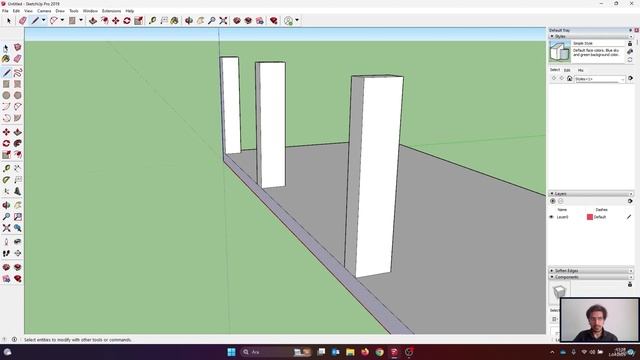The image size is (640, 360).
Task: Open the File menu
Action: [5, 11]
